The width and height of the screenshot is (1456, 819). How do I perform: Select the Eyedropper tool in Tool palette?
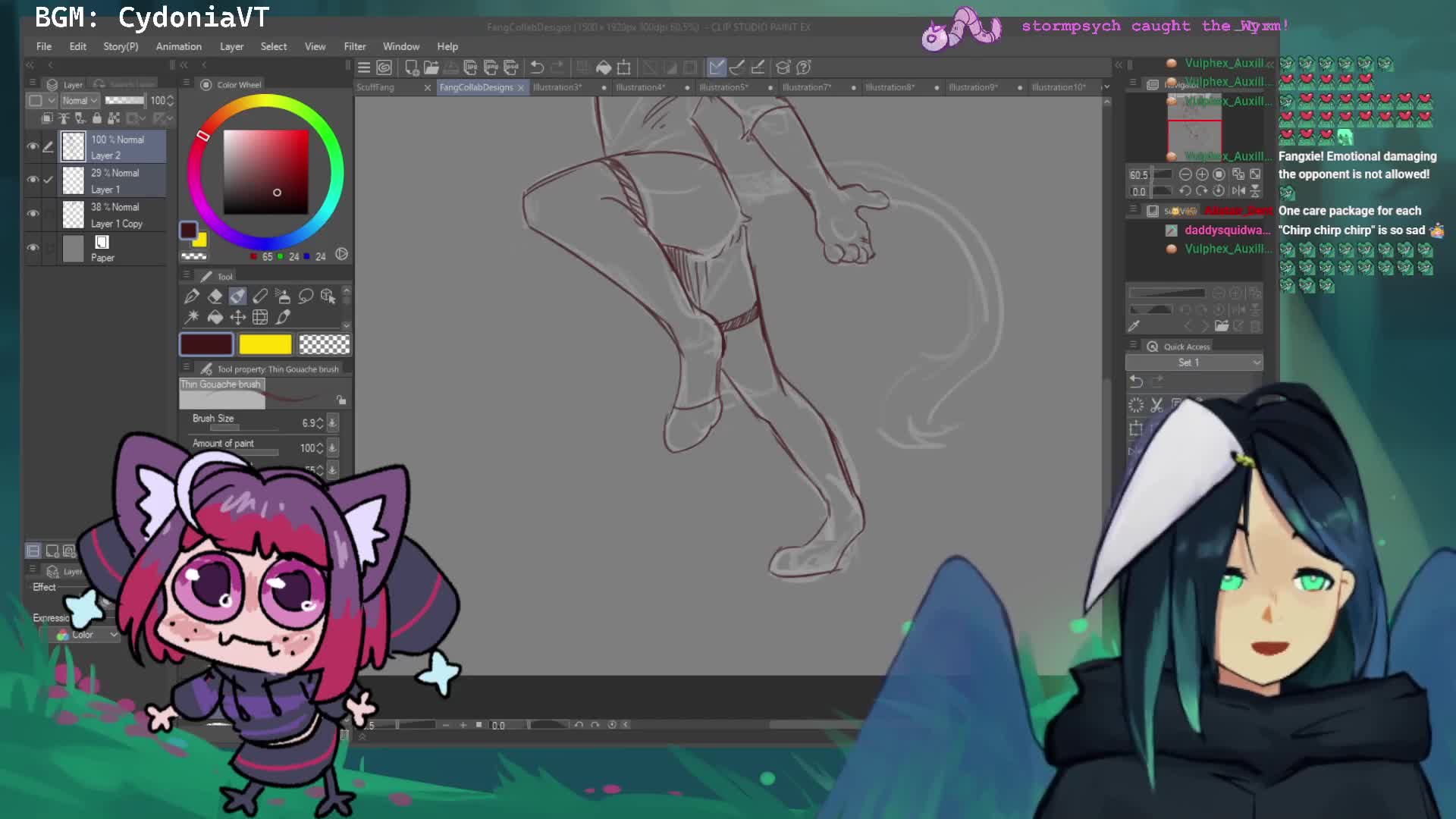pyautogui.click(x=283, y=317)
